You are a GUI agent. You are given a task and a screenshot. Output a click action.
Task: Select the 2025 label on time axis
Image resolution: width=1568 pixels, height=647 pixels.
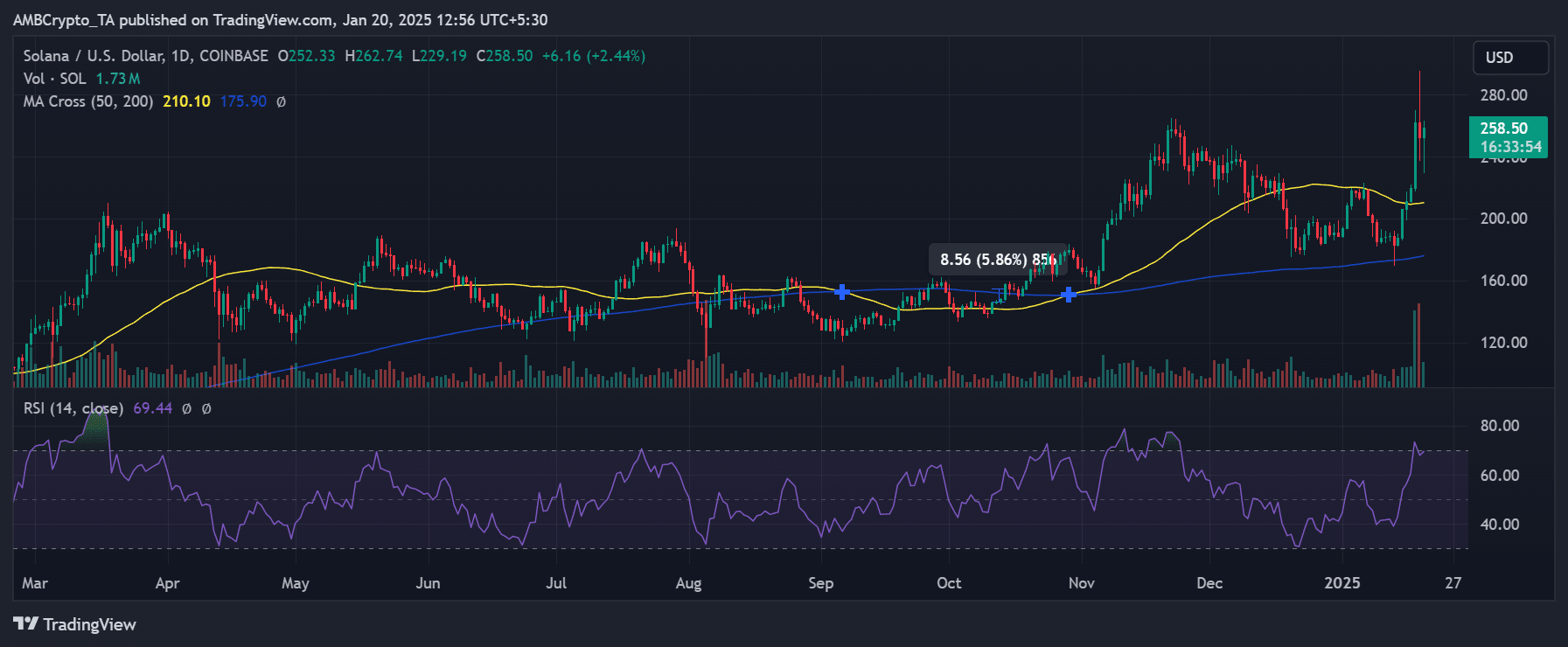click(x=1342, y=583)
